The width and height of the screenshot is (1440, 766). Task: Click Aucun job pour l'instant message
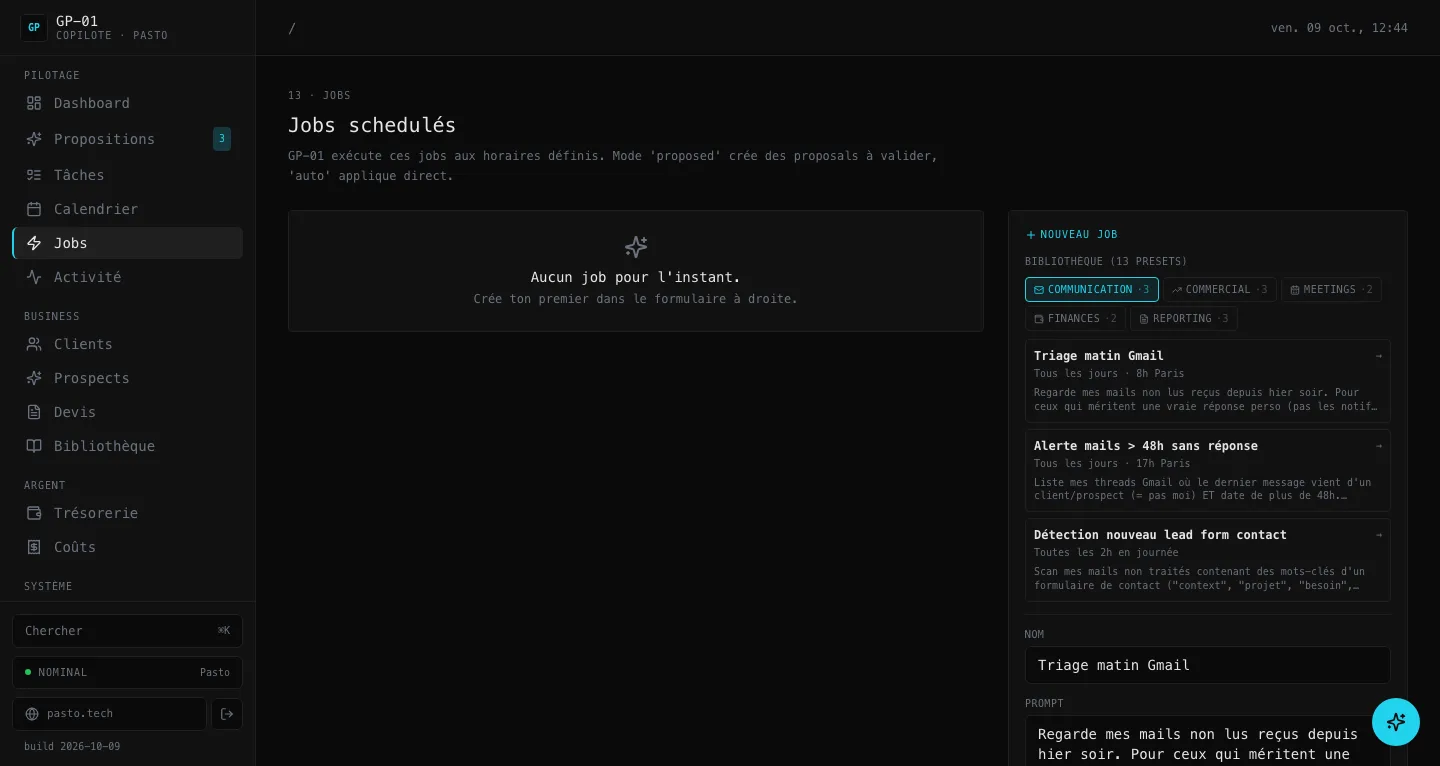(636, 277)
